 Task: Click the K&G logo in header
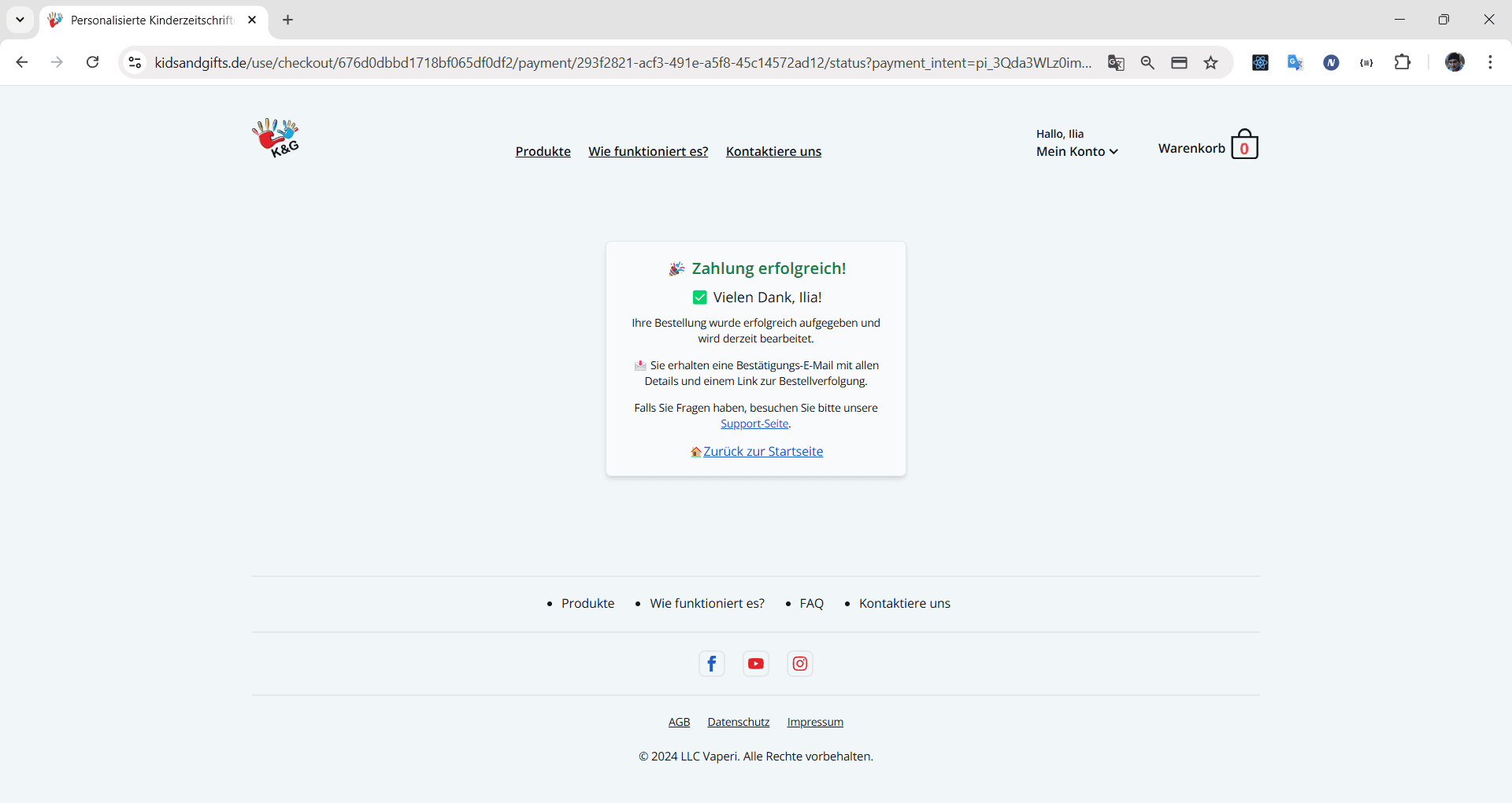coord(276,139)
